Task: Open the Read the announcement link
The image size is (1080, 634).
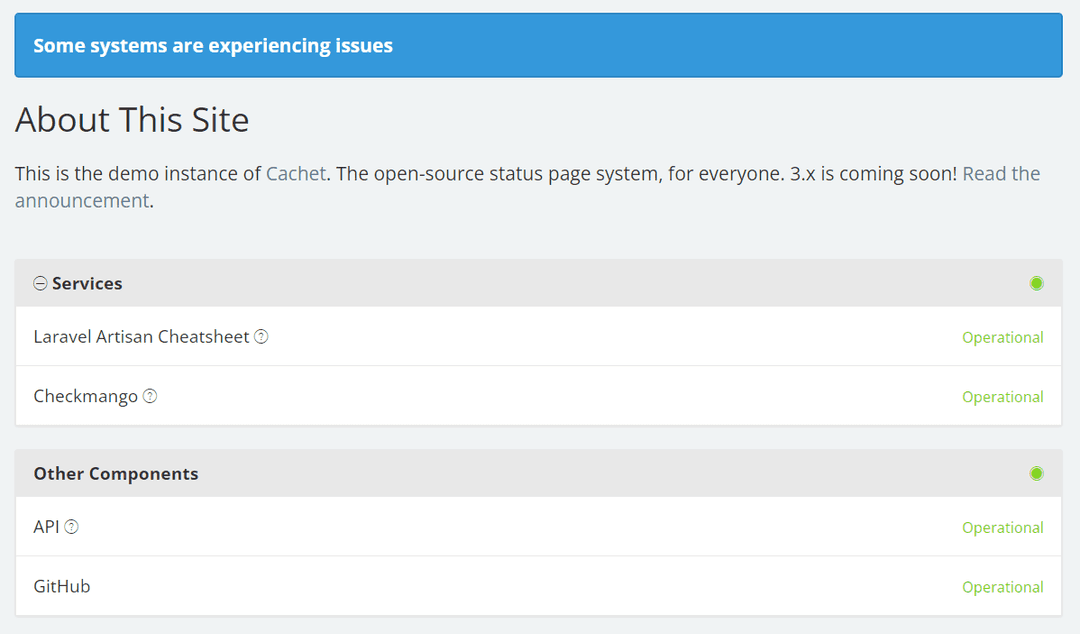Action: pyautogui.click(x=1001, y=173)
